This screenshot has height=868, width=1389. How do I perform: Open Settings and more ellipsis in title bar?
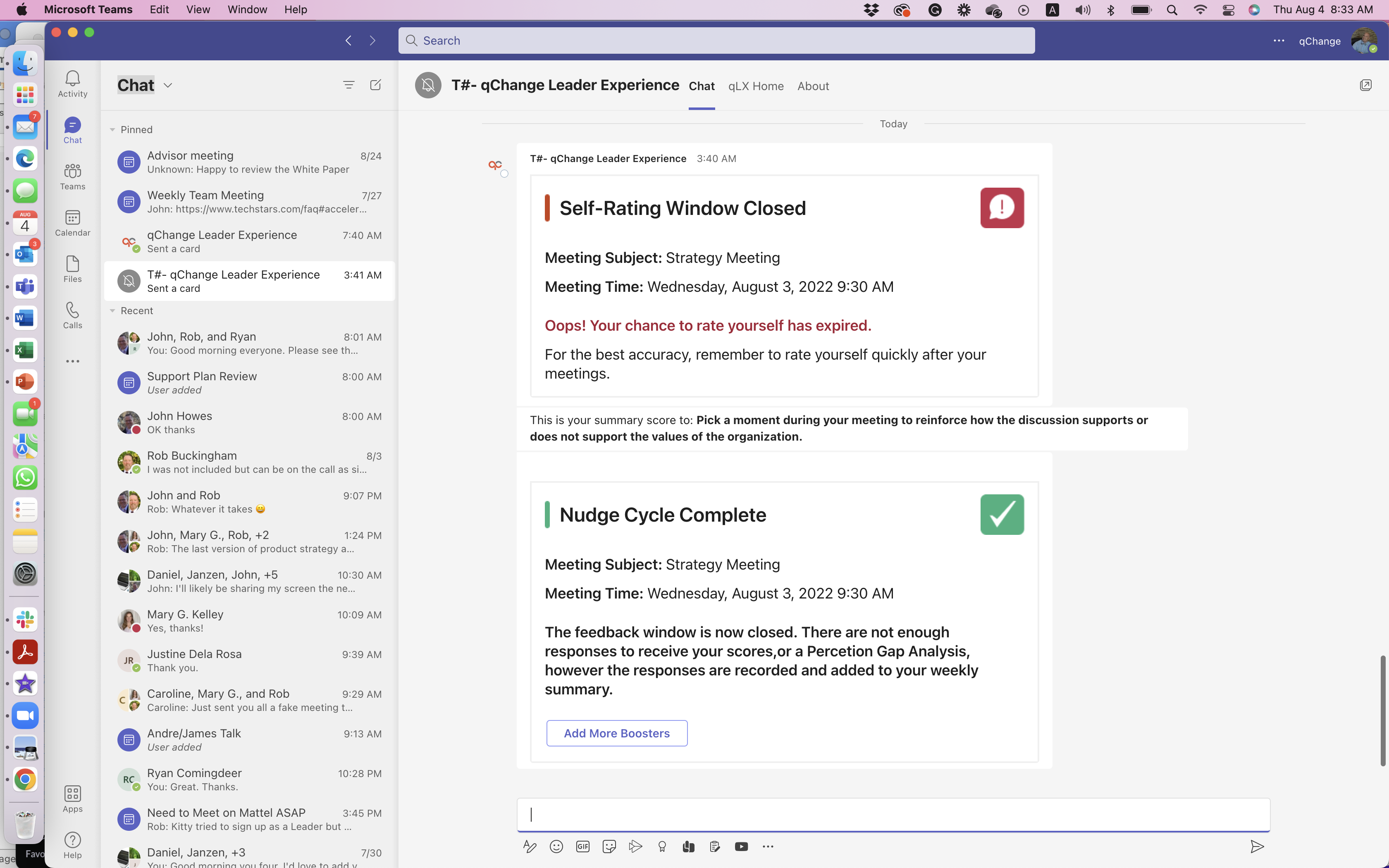tap(1279, 41)
